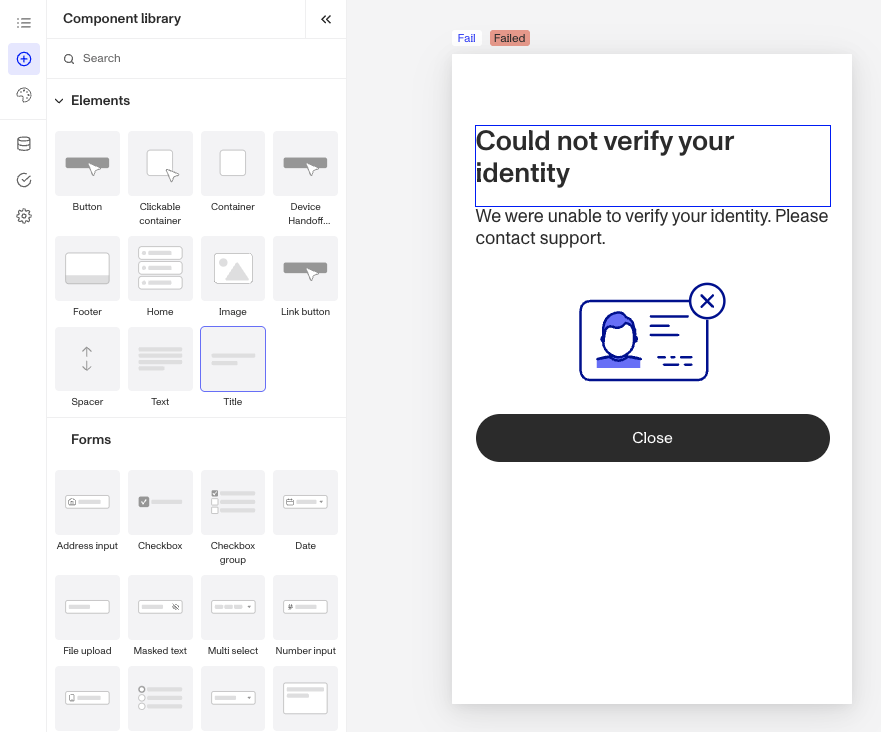This screenshot has width=881, height=732.
Task: Select the add component plus icon
Action: (x=24, y=59)
